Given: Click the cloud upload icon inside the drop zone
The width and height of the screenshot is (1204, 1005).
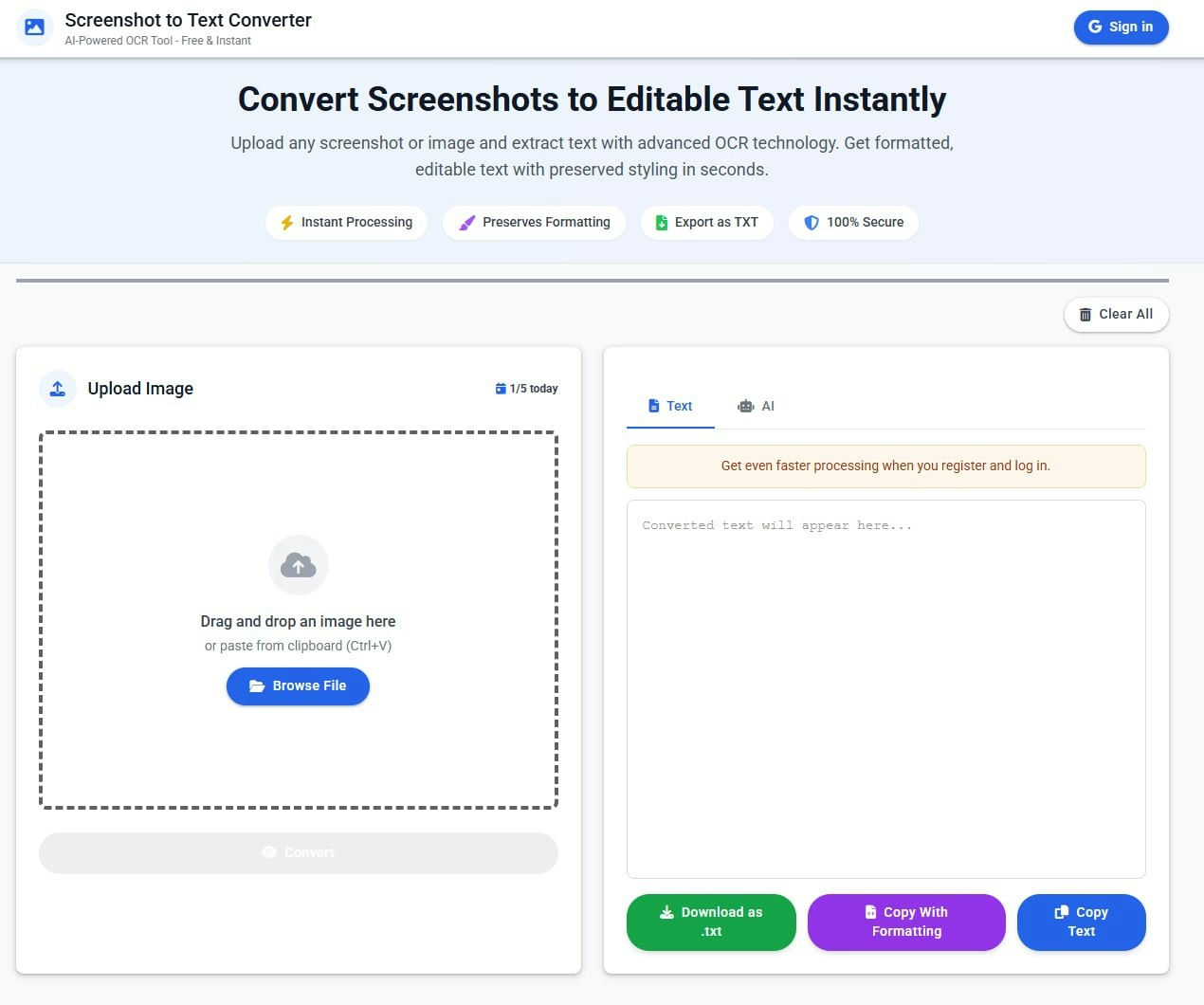Looking at the screenshot, I should (x=298, y=564).
